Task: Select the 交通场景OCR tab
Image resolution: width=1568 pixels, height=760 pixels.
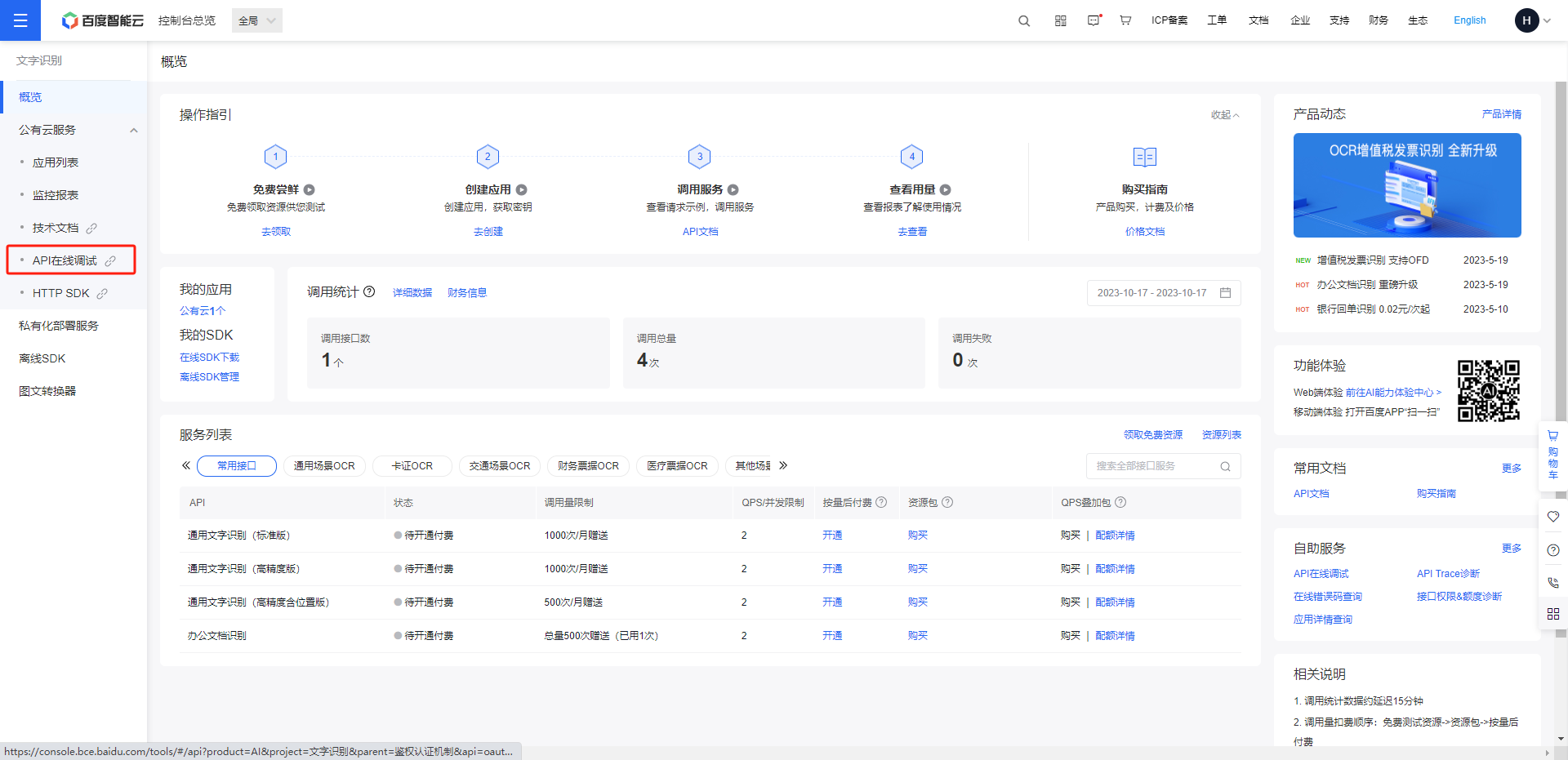Action: [x=500, y=466]
